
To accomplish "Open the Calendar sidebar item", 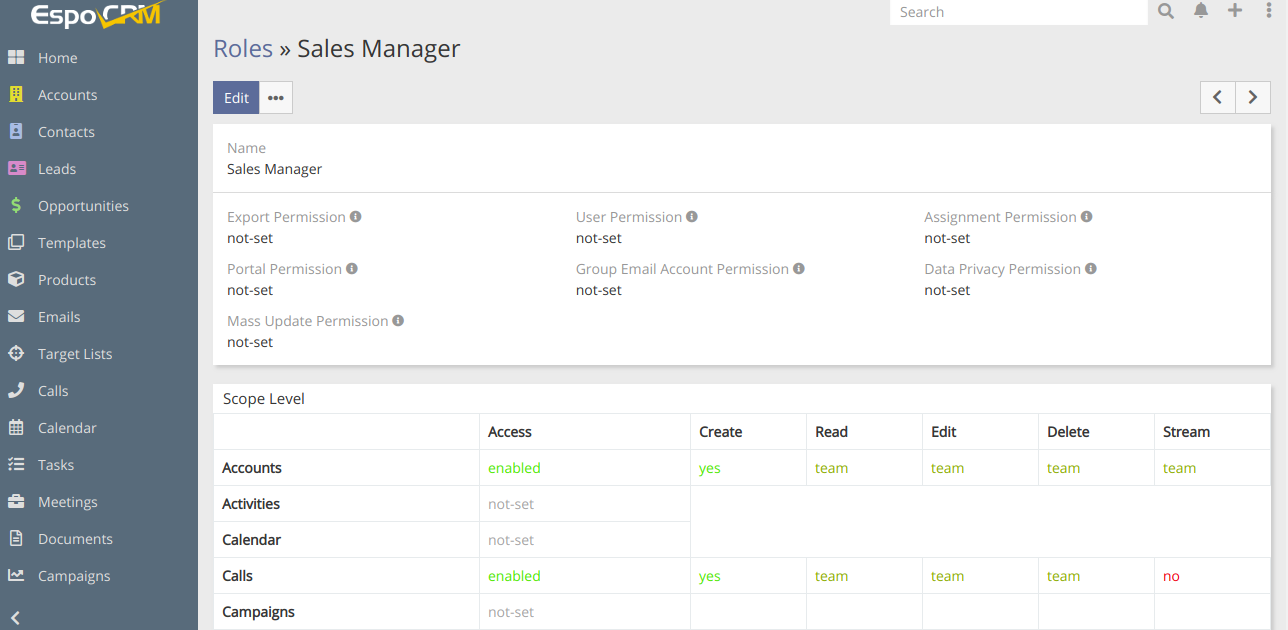I will click(x=67, y=428).
